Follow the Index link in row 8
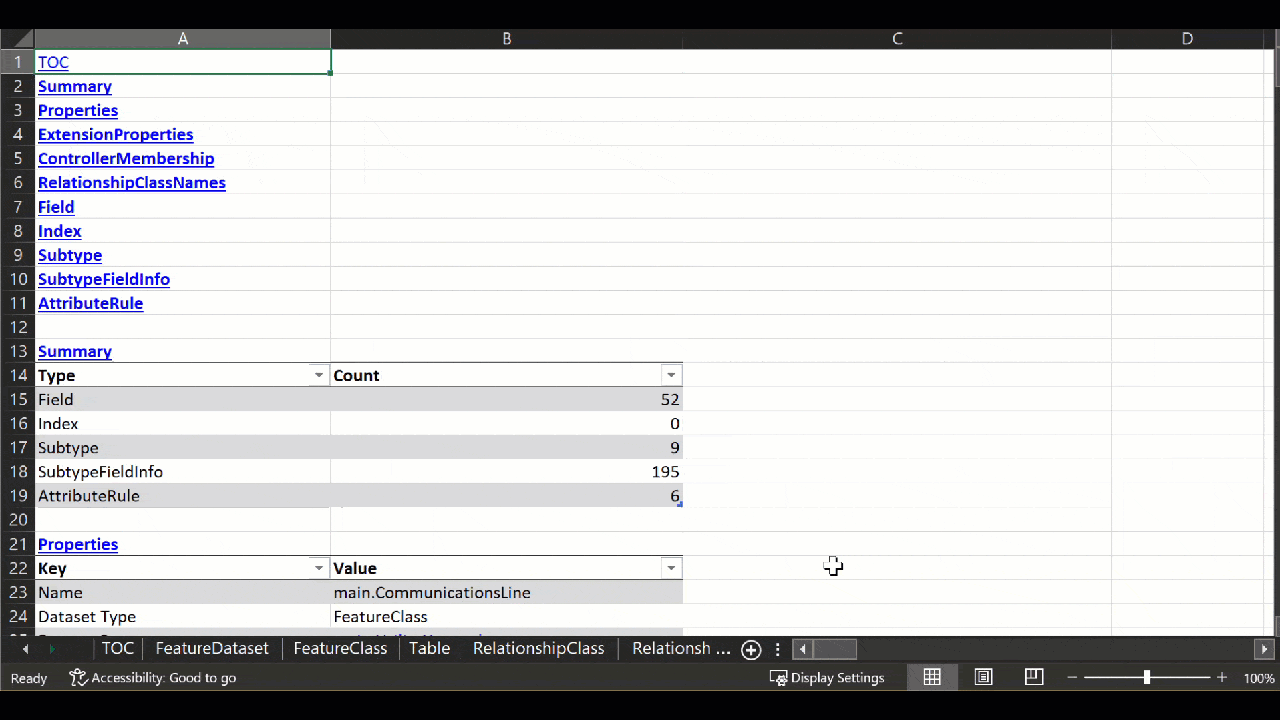Viewport: 1280px width, 720px height. 60,230
